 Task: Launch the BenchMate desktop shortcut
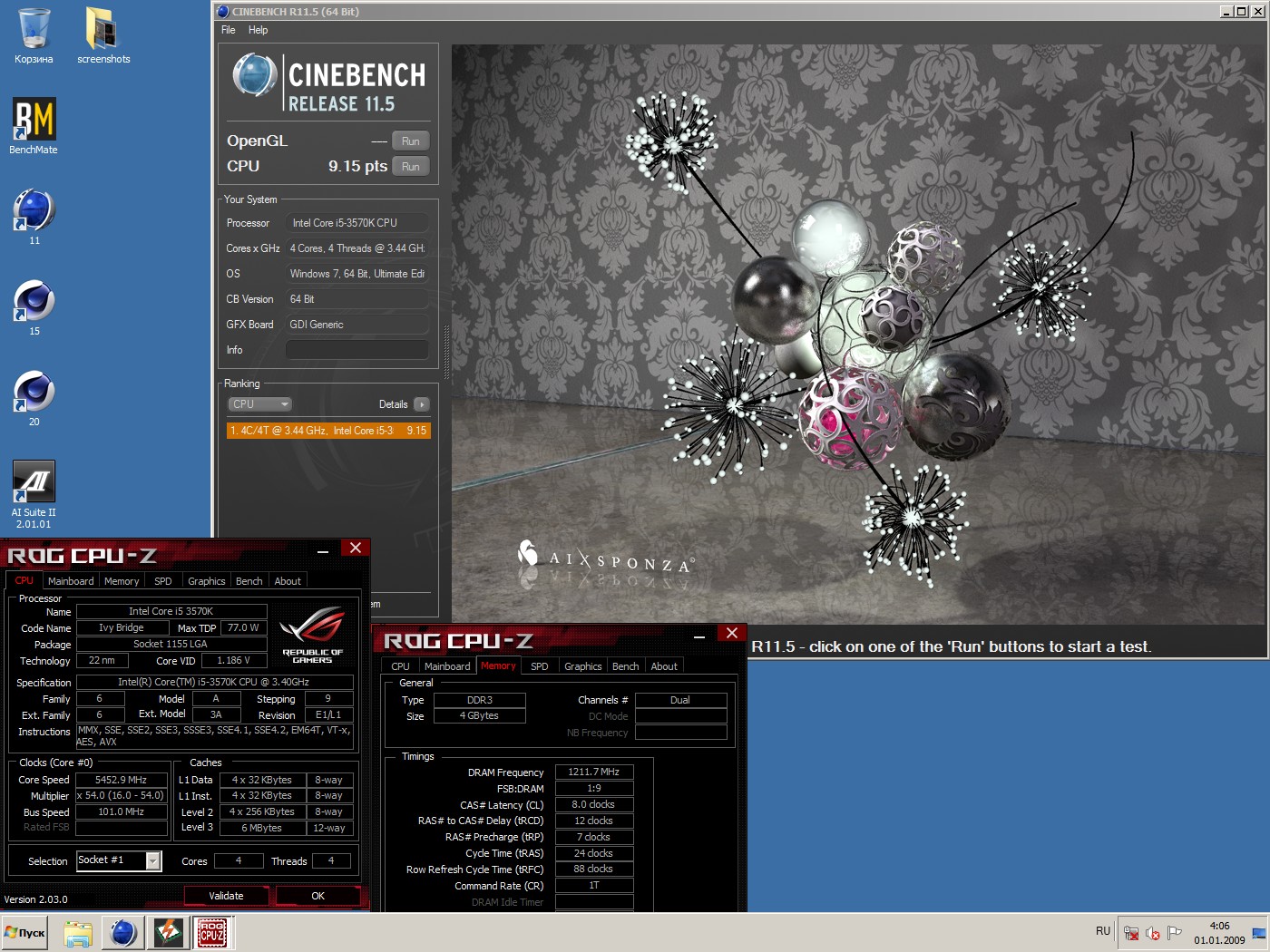(34, 125)
